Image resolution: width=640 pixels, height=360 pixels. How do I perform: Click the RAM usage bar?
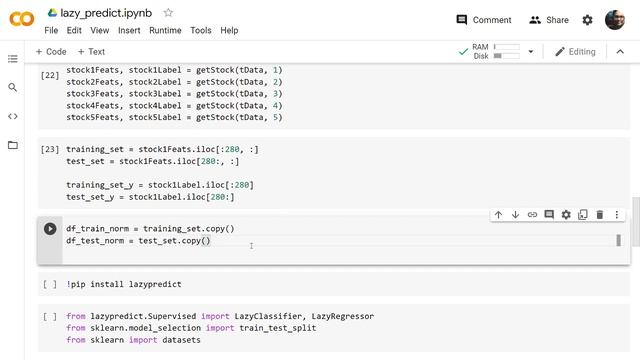507,47
